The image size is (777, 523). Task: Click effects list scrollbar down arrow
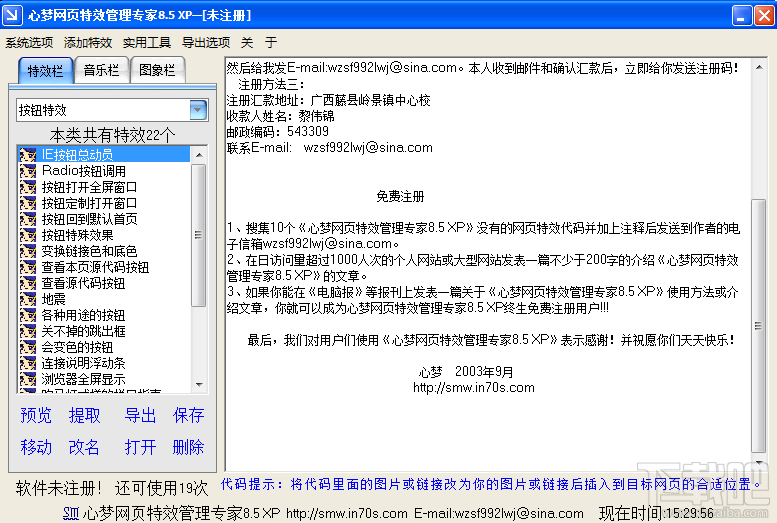click(x=199, y=385)
